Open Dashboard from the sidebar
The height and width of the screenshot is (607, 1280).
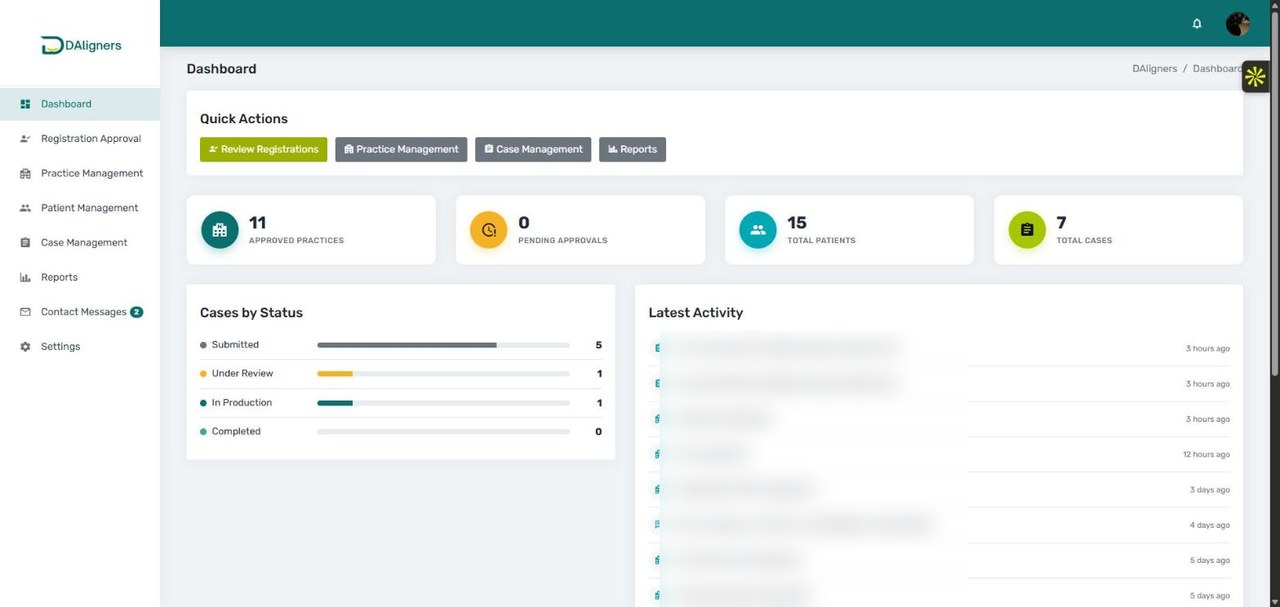click(80, 104)
